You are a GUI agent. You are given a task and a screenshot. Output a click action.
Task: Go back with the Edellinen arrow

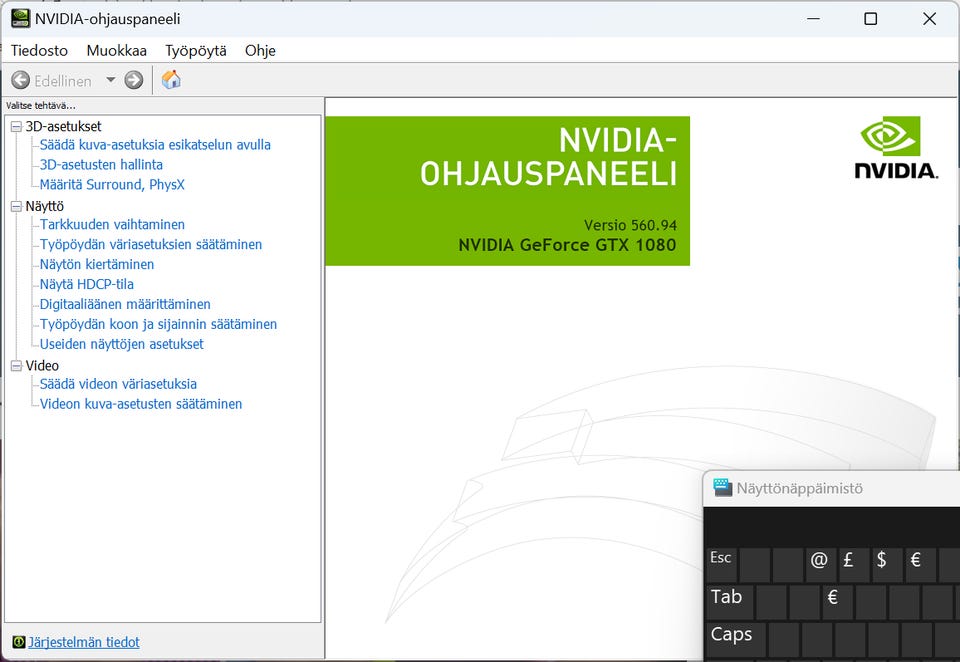coord(20,80)
